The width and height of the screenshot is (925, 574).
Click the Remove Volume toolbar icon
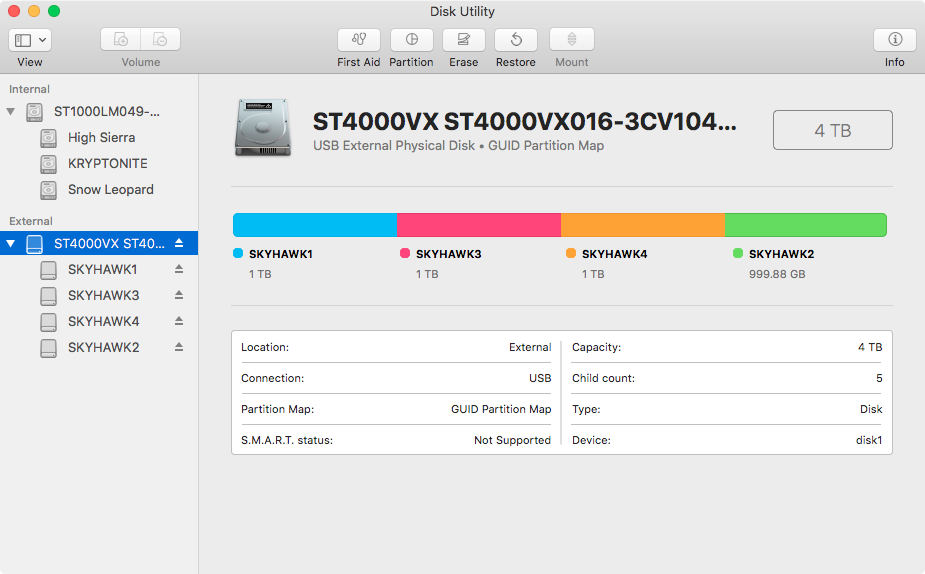pyautogui.click(x=160, y=40)
